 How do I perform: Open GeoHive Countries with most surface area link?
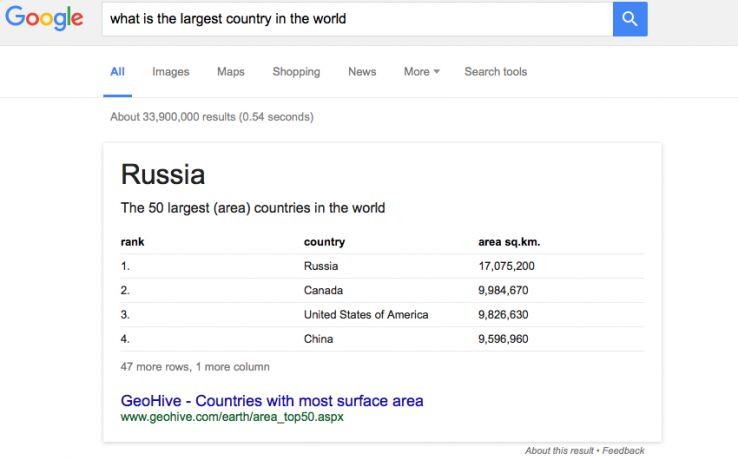click(272, 401)
